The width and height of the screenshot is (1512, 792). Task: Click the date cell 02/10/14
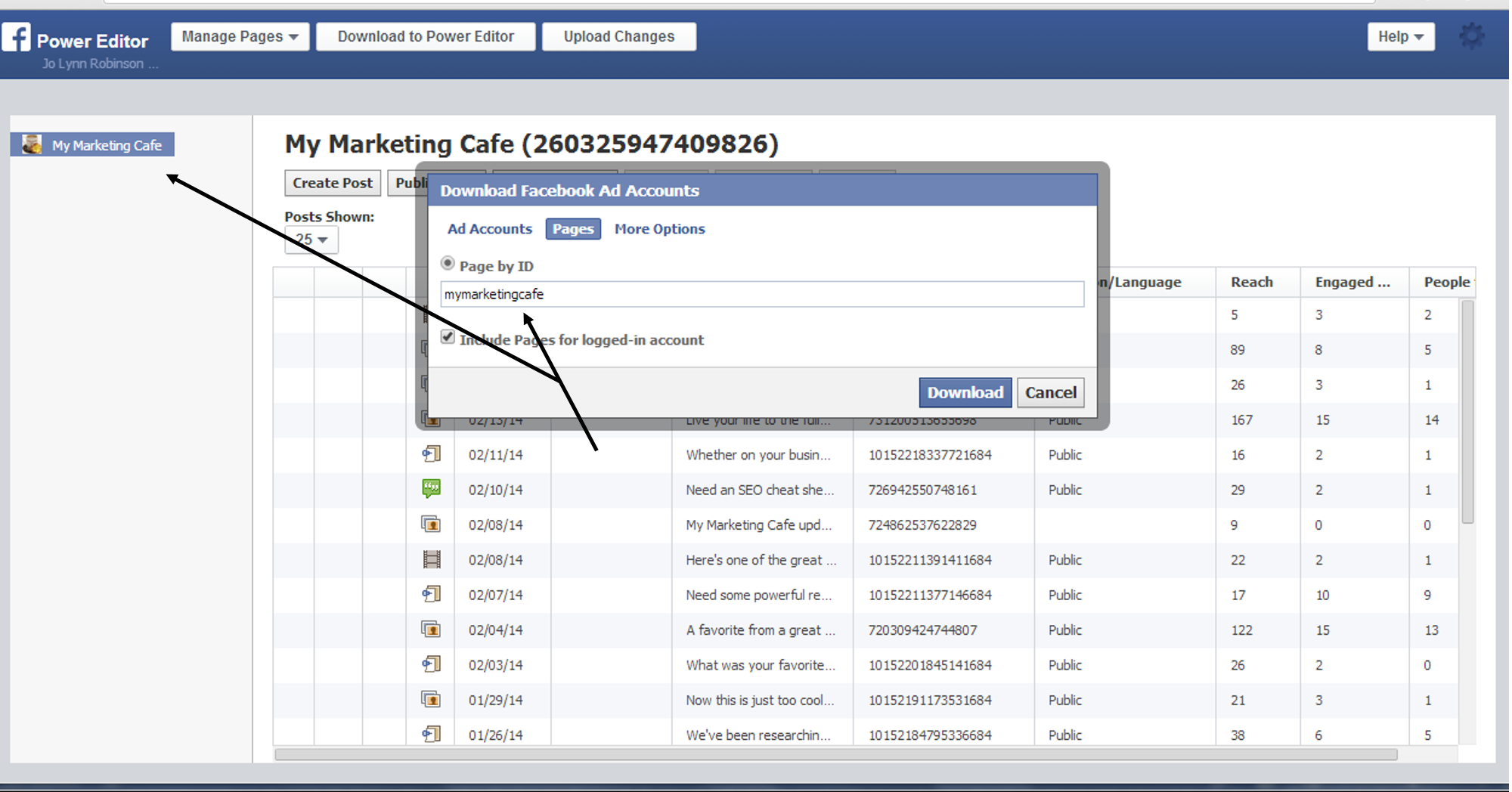click(x=495, y=490)
